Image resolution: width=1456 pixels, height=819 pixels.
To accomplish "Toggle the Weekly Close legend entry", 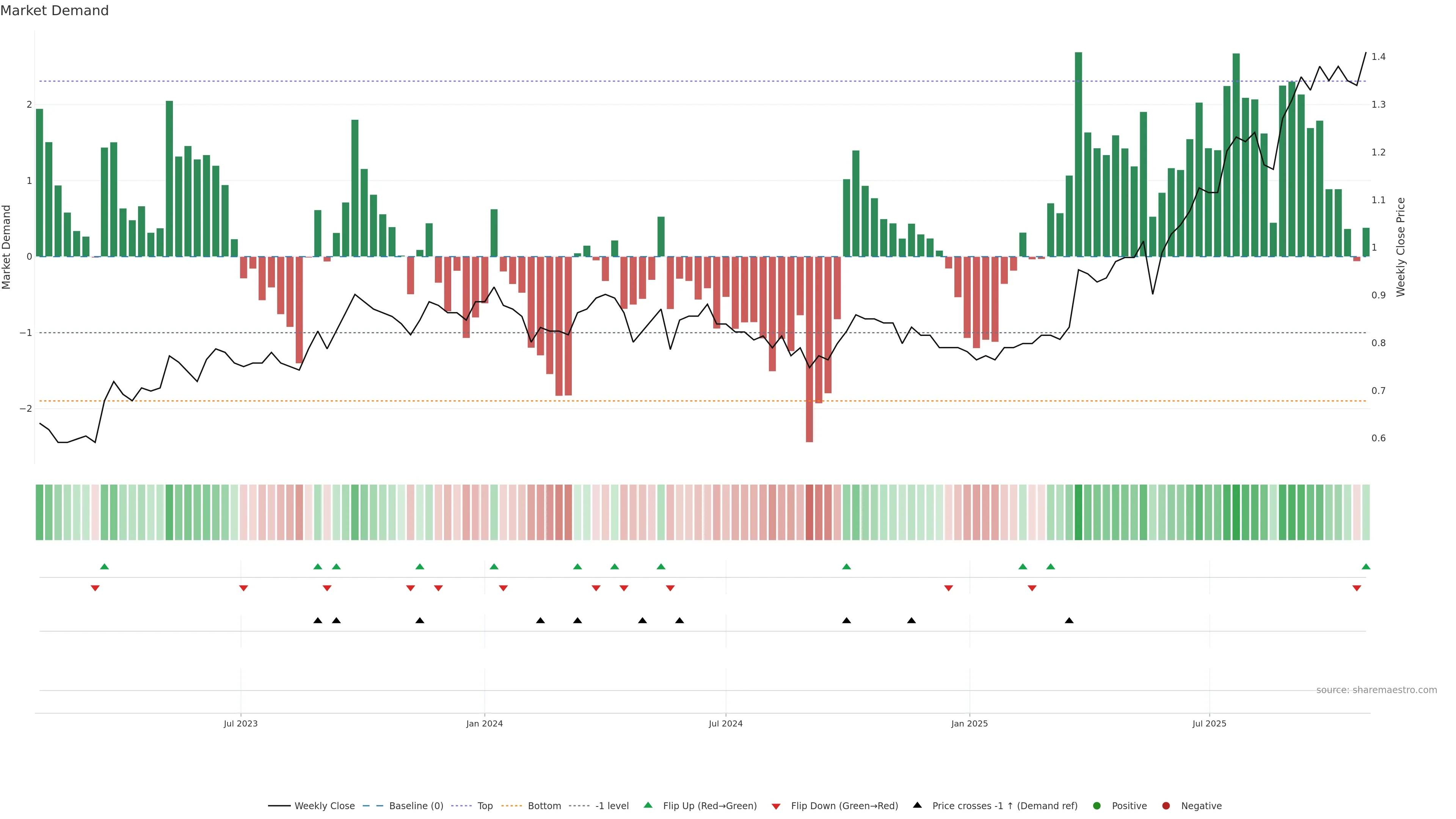I will point(324,806).
